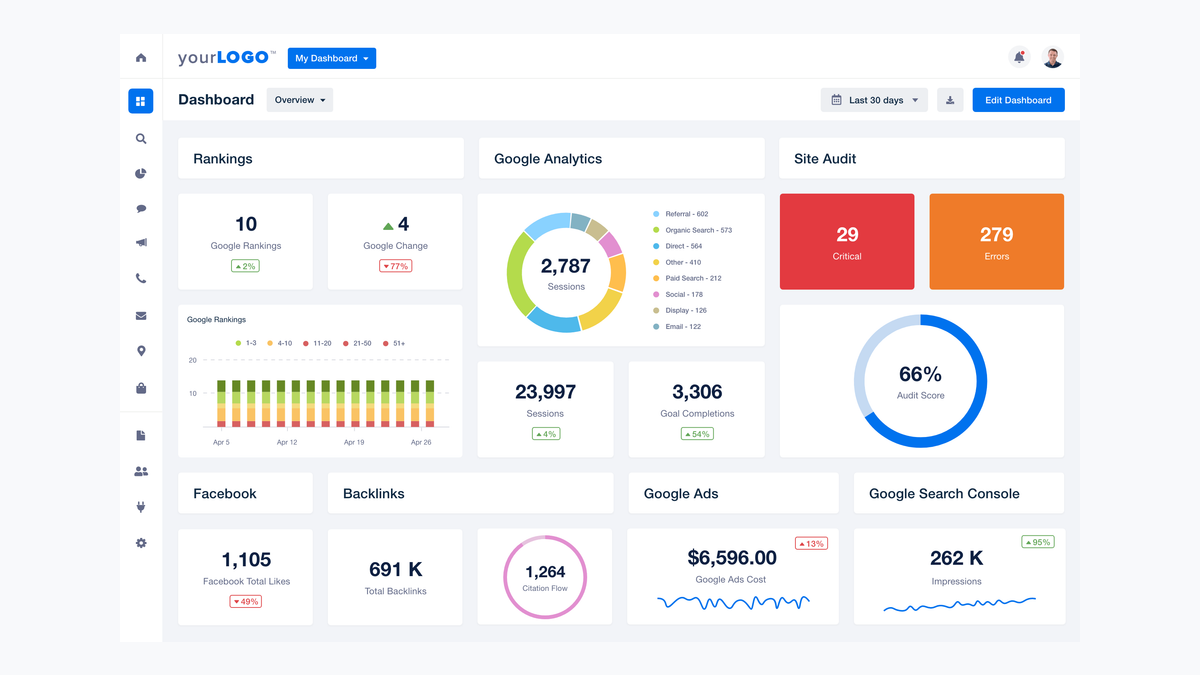Open the shopping bag icon in sidebar
This screenshot has width=1200, height=675.
click(x=141, y=388)
